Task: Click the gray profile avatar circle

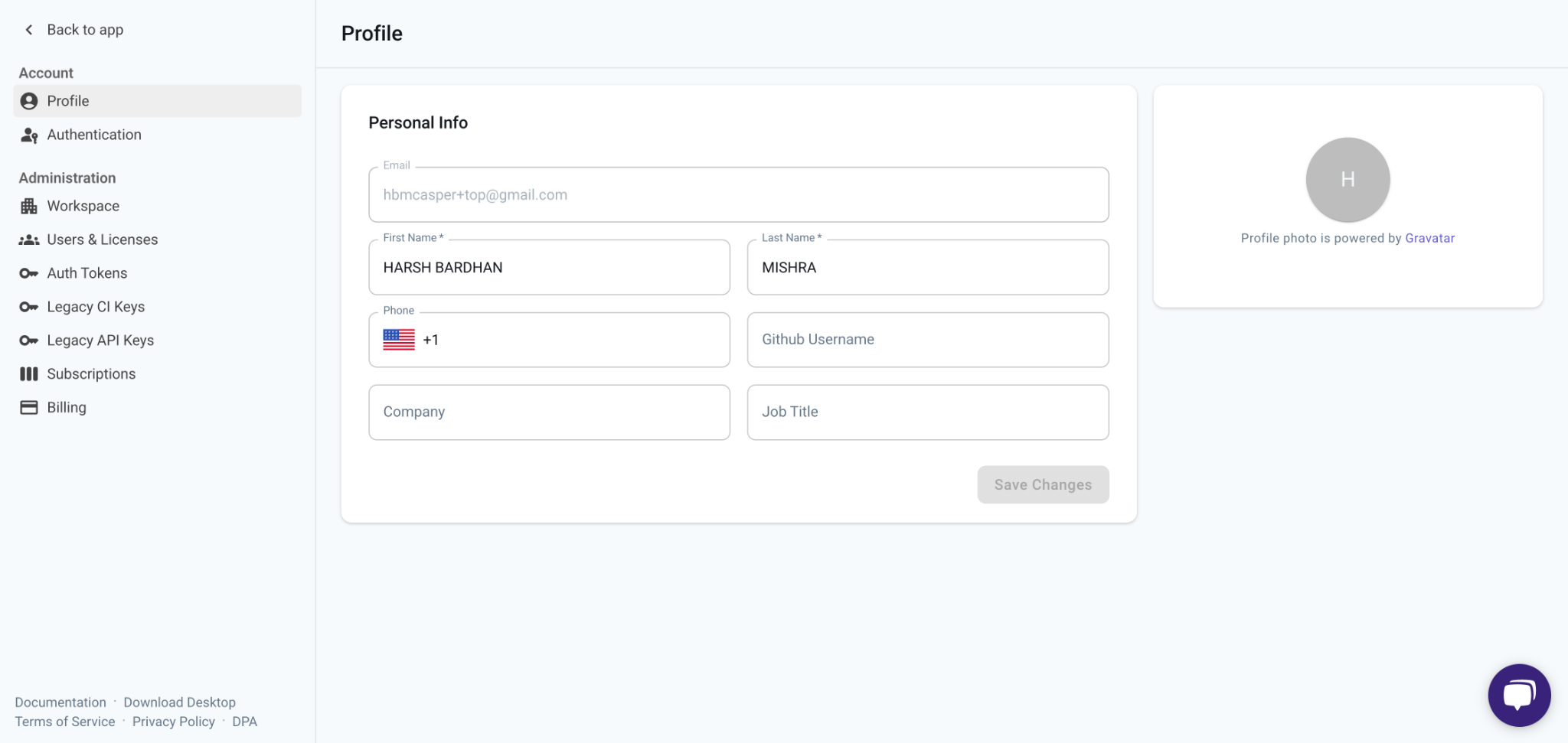Action: (1347, 179)
